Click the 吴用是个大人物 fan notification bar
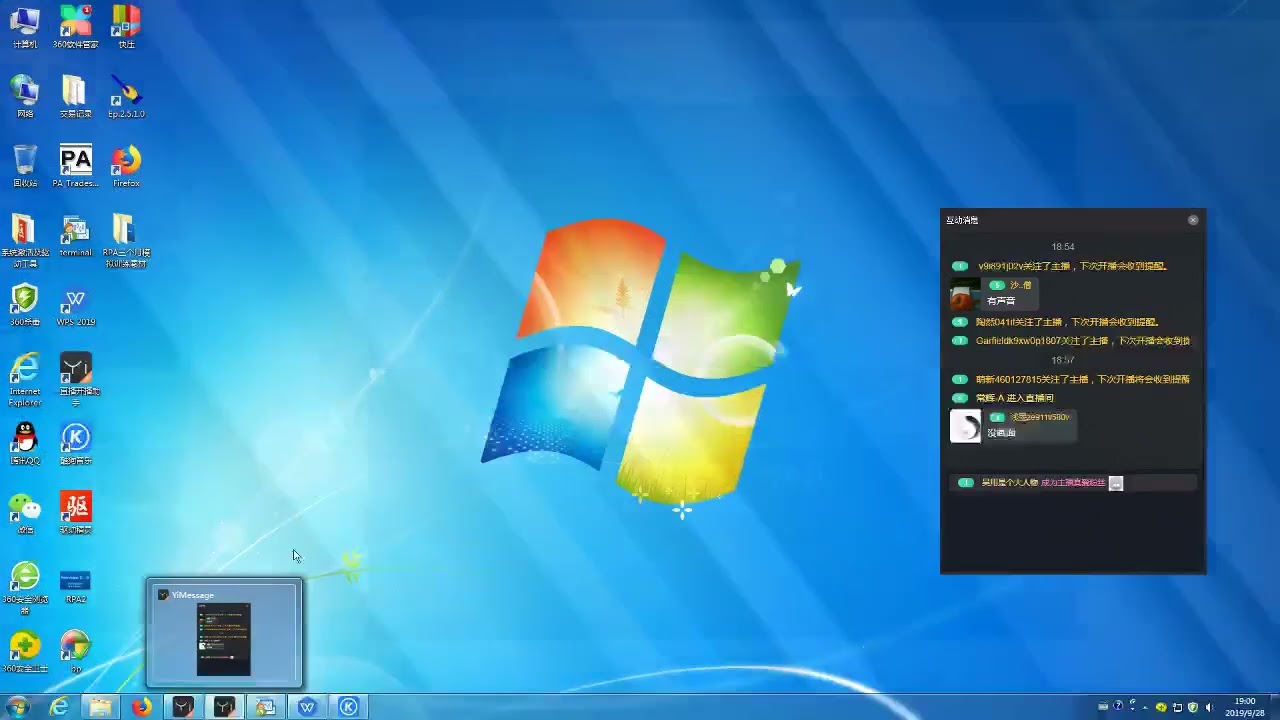This screenshot has height=720, width=1280. [x=1073, y=483]
